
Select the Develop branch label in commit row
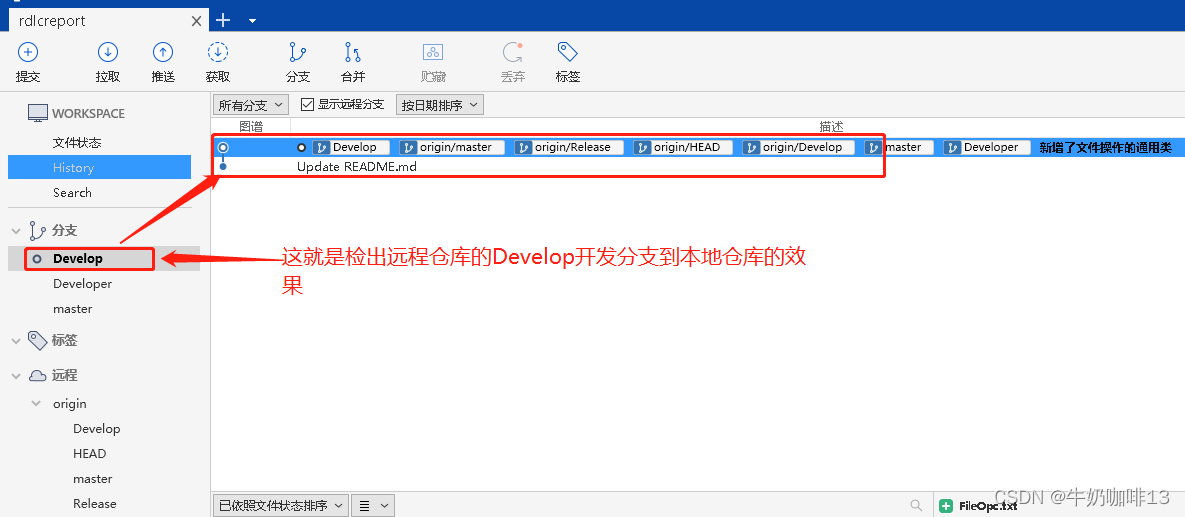[x=351, y=147]
